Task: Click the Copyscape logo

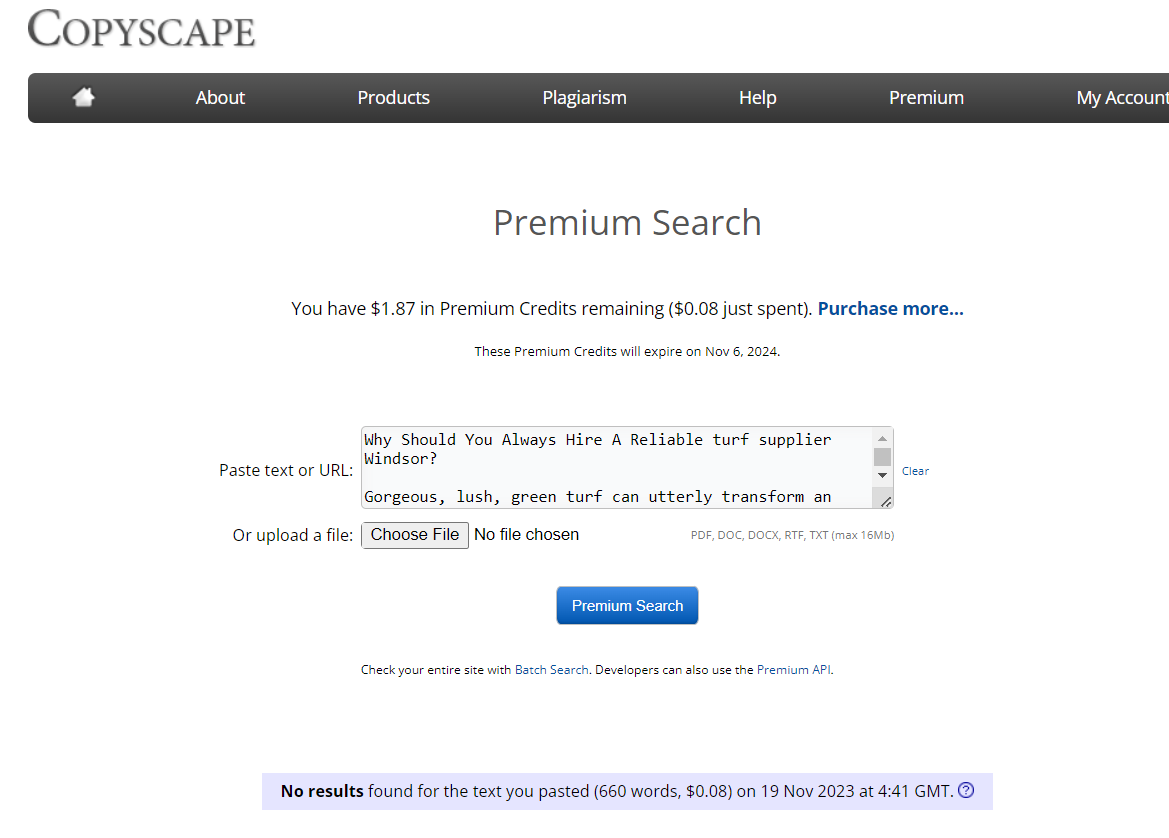Action: (142, 29)
